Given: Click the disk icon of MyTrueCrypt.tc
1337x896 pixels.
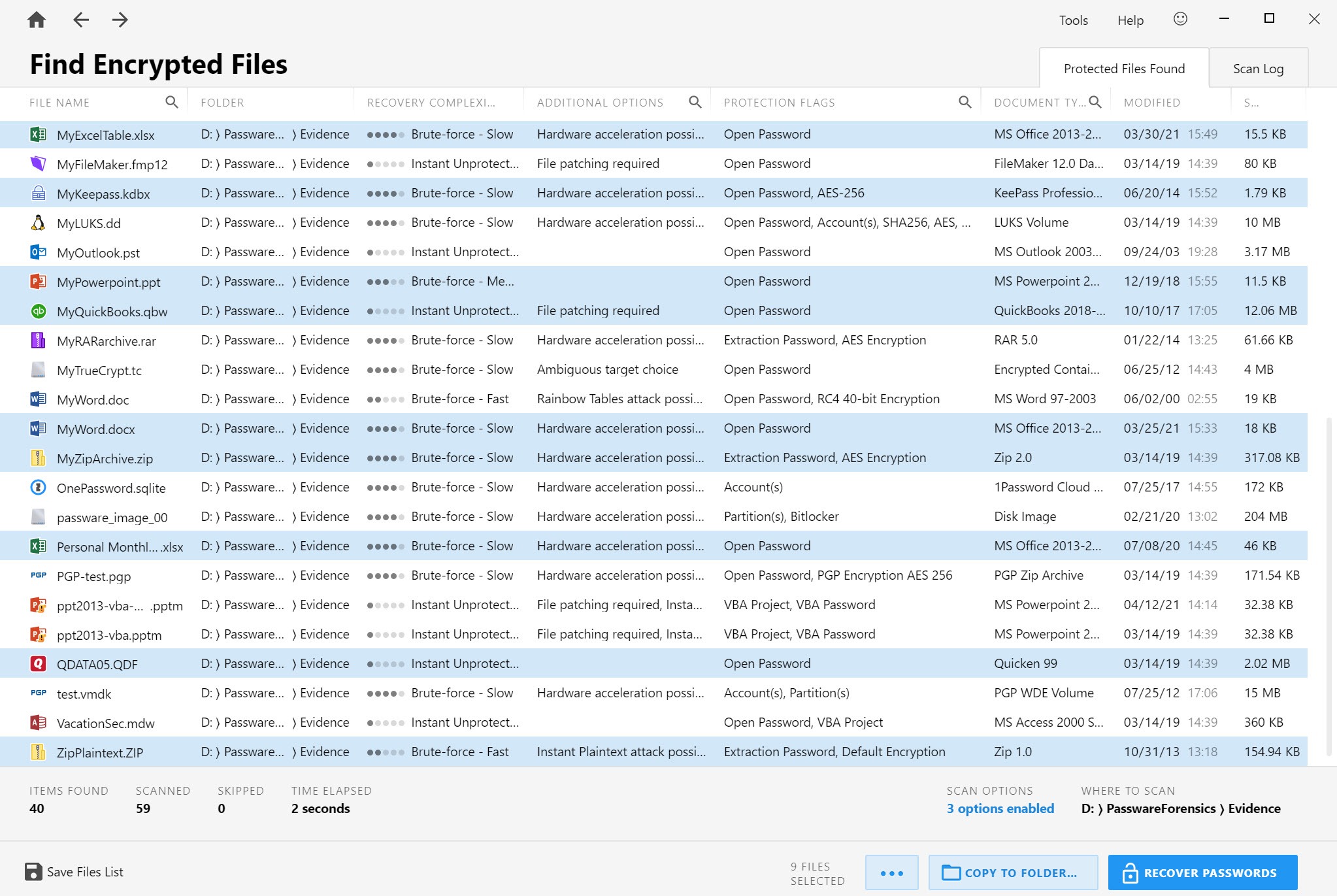Looking at the screenshot, I should tap(39, 370).
